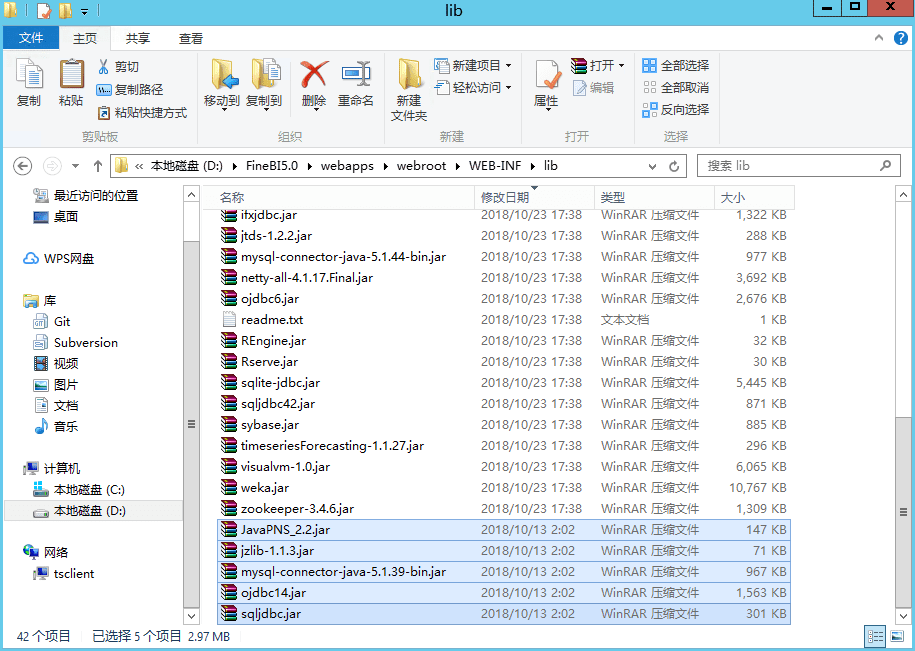This screenshot has width=915, height=651.
Task: Click new folder icon in title bar quick access
Action: coord(65,10)
